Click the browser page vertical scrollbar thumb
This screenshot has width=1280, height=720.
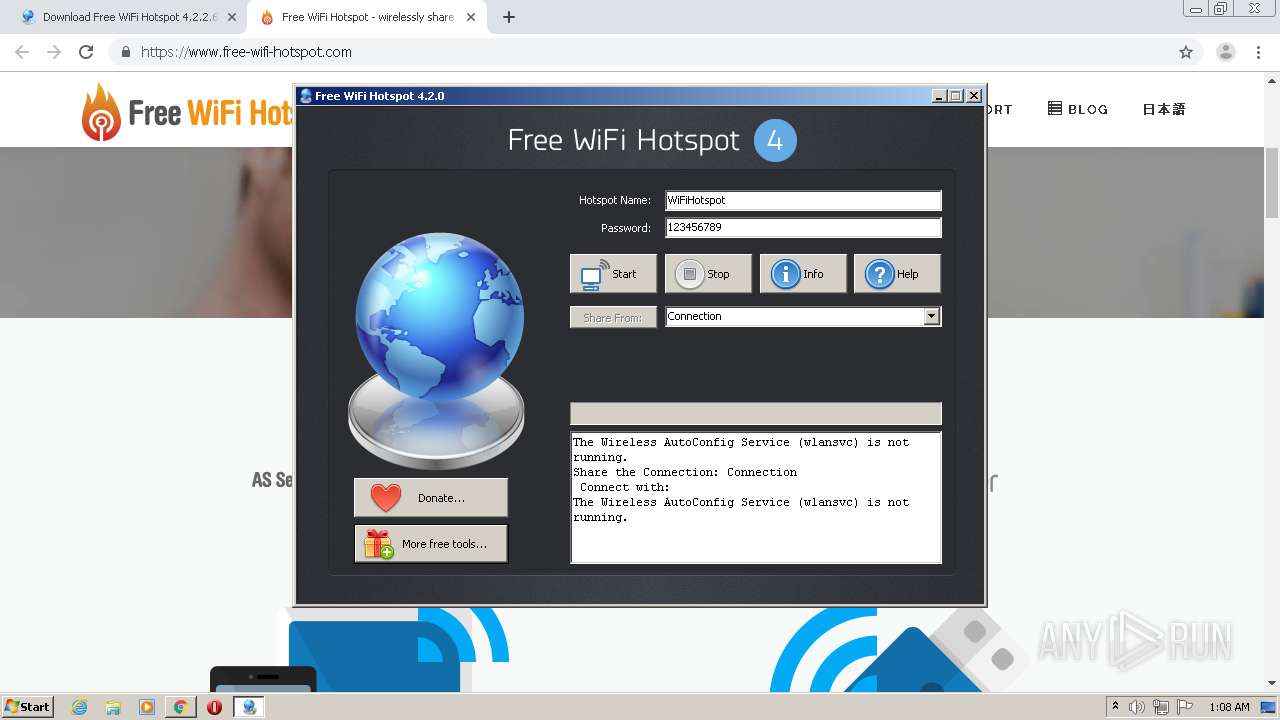[1272, 182]
